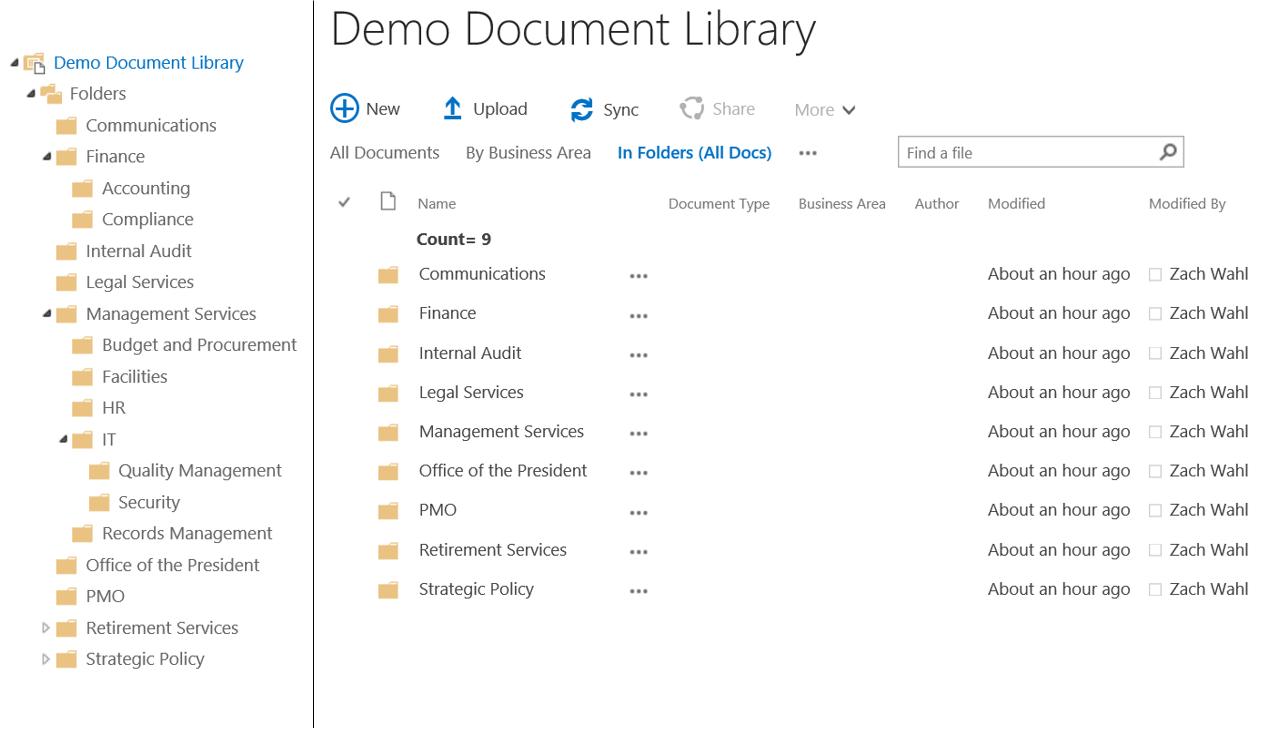Check the presence checkbox beside Zach Wahl for Finance
Viewport: 1269px width, 729px height.
point(1155,313)
